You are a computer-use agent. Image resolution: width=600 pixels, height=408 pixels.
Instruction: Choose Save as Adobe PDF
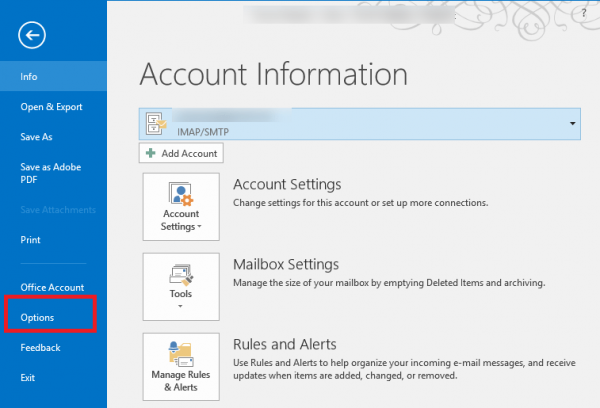click(x=53, y=173)
